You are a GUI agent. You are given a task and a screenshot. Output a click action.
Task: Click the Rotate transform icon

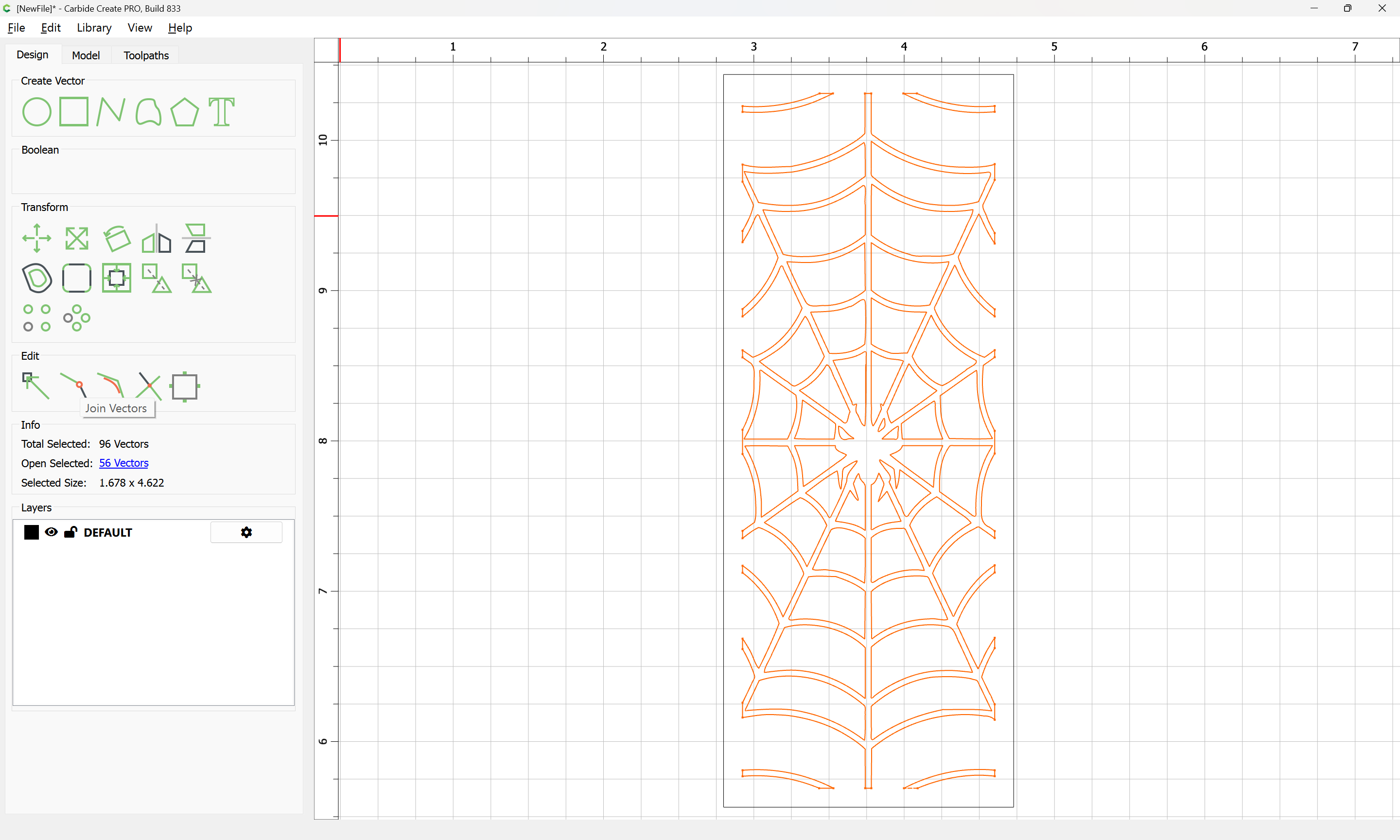[117, 238]
